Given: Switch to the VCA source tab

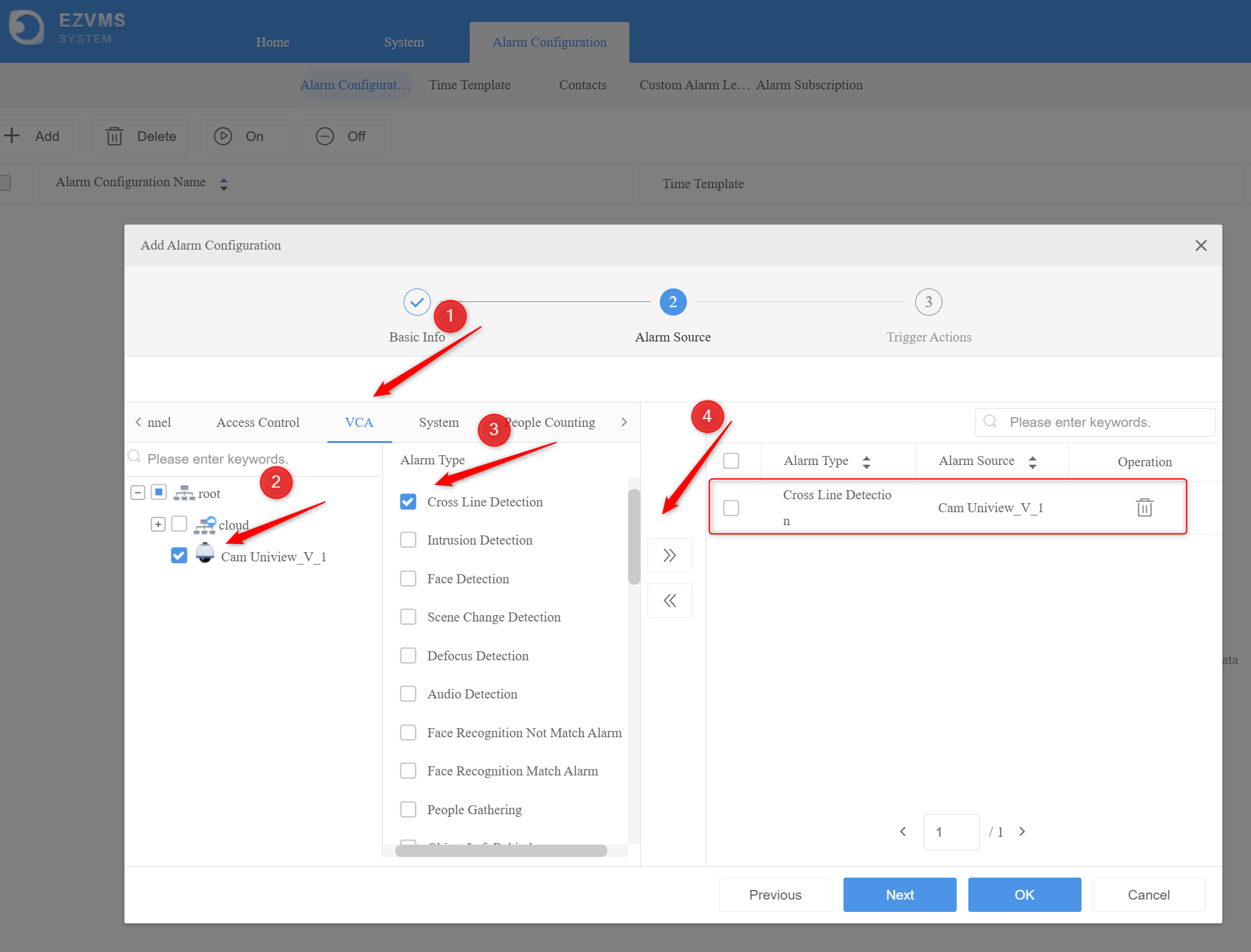Looking at the screenshot, I should pos(359,422).
